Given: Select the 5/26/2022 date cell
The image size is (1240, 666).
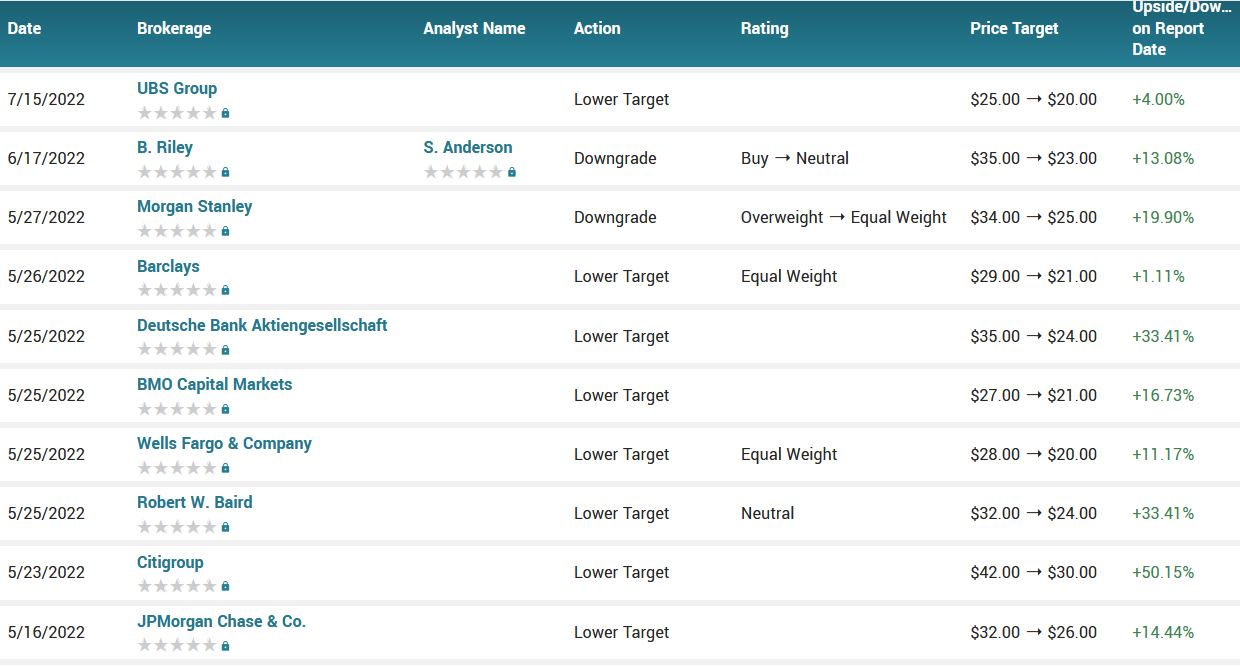Looking at the screenshot, I should point(46,276).
